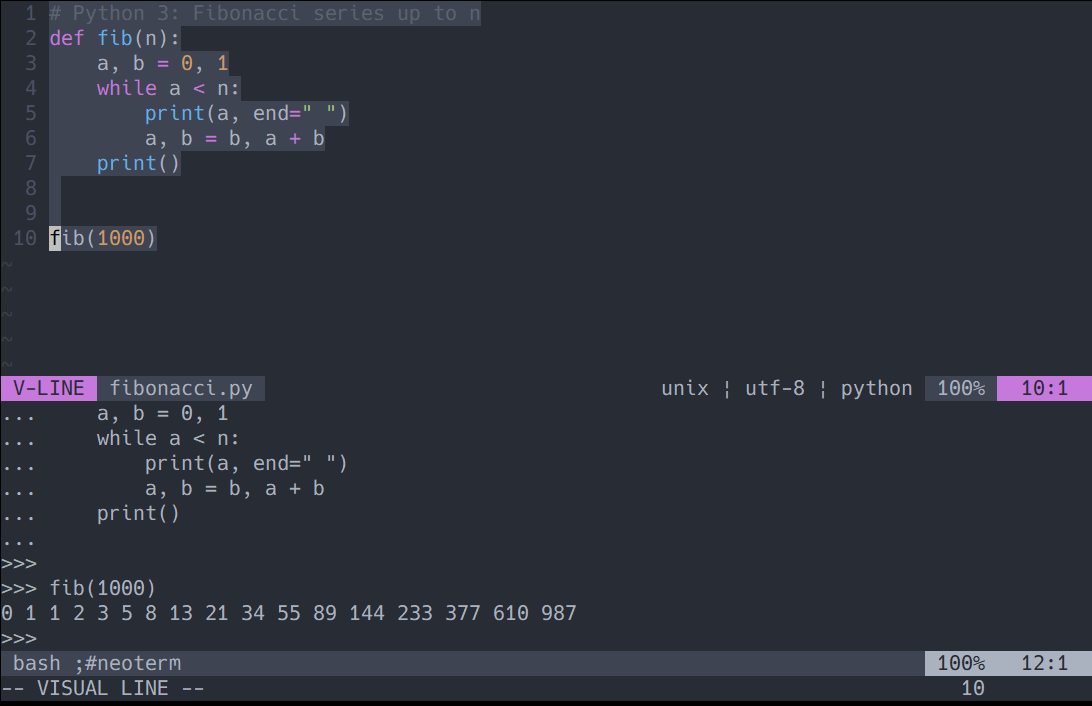Click line number 5 in gutter
Screen dimensions: 1092x706
pos(31,113)
